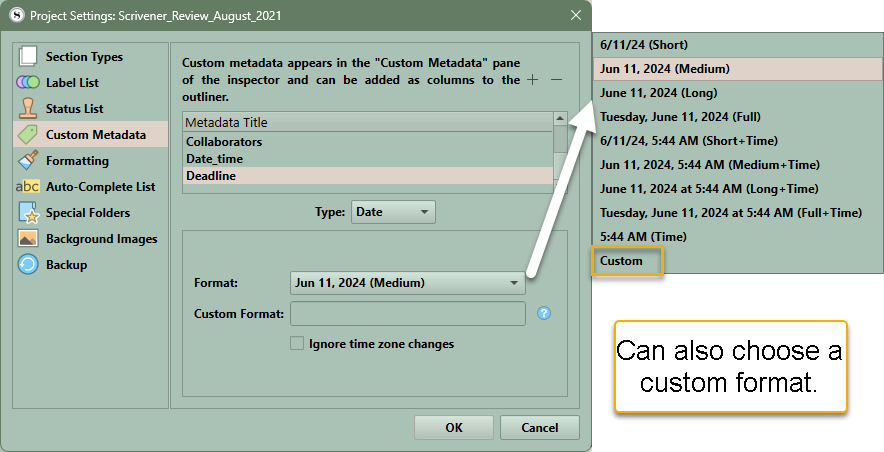Screen dimensions: 884x452
Task: Click the Custom Metadata tag icon
Action: (28, 135)
